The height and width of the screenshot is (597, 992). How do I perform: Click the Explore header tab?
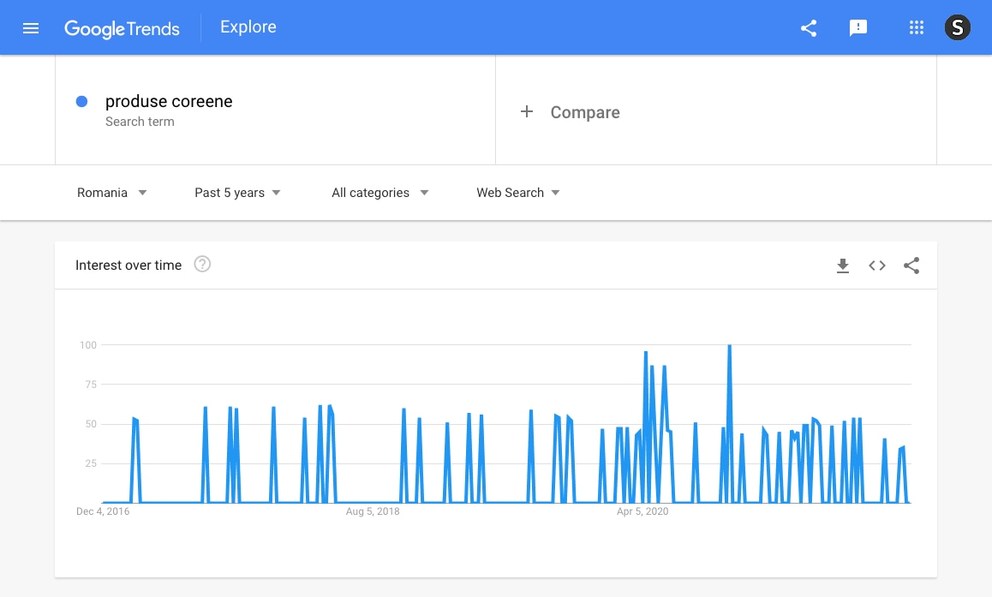point(248,27)
